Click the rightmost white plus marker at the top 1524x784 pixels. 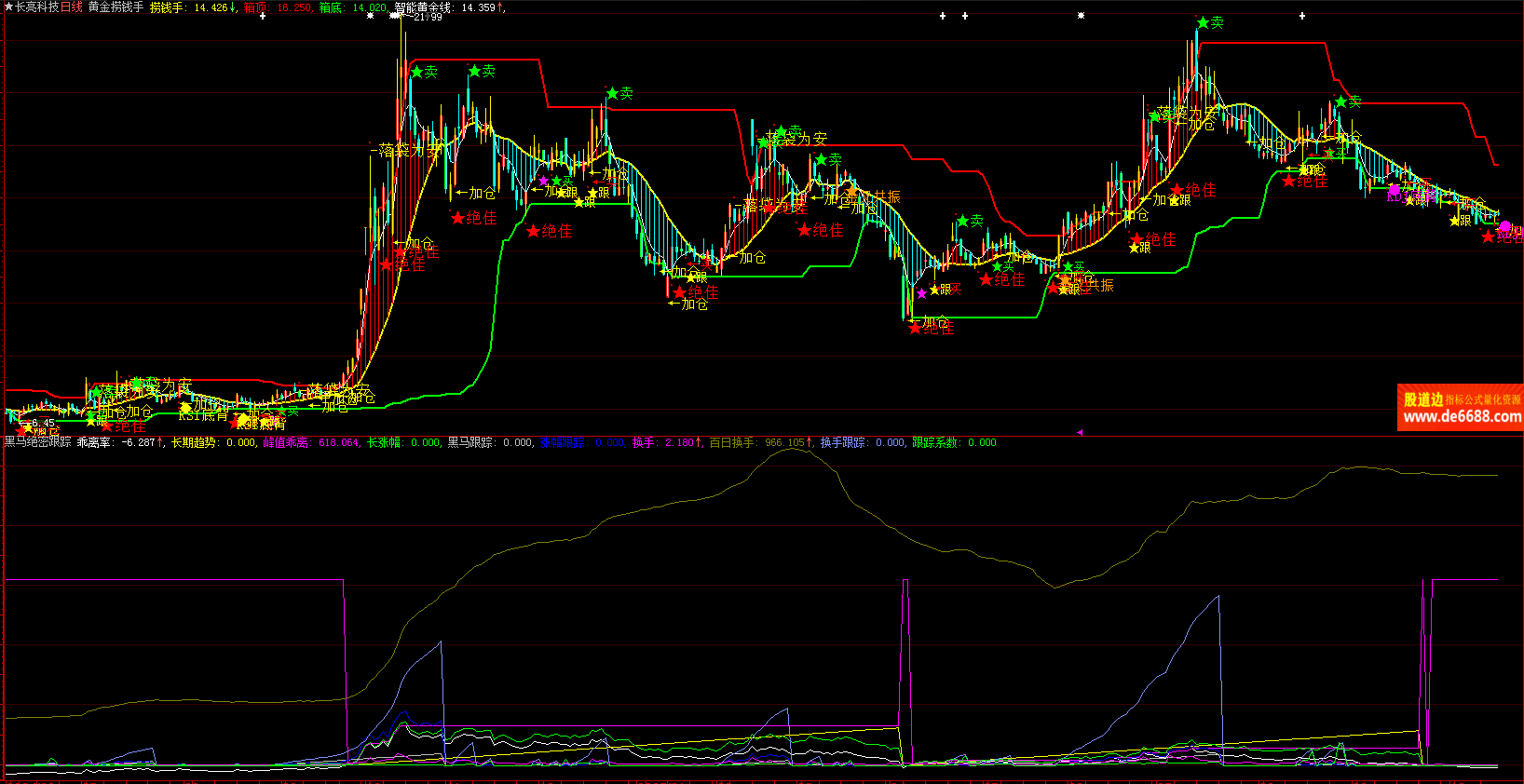click(1301, 16)
